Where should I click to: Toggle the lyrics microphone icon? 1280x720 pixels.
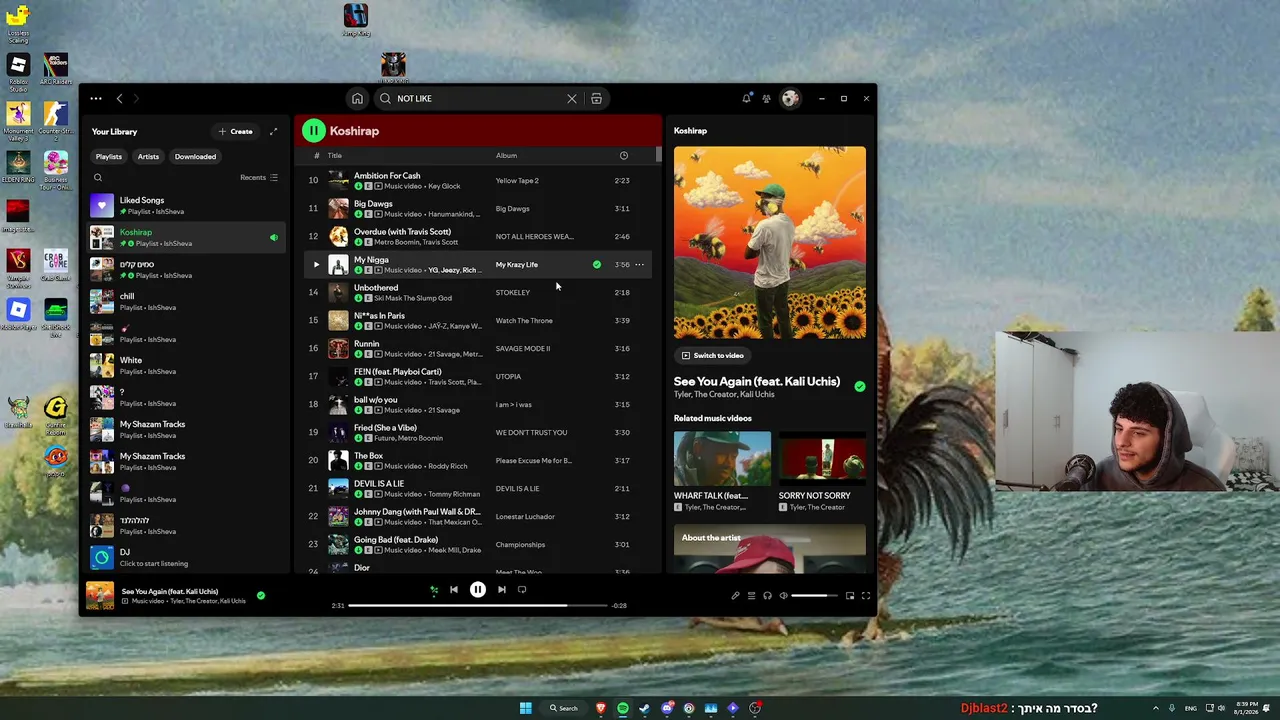[735, 596]
